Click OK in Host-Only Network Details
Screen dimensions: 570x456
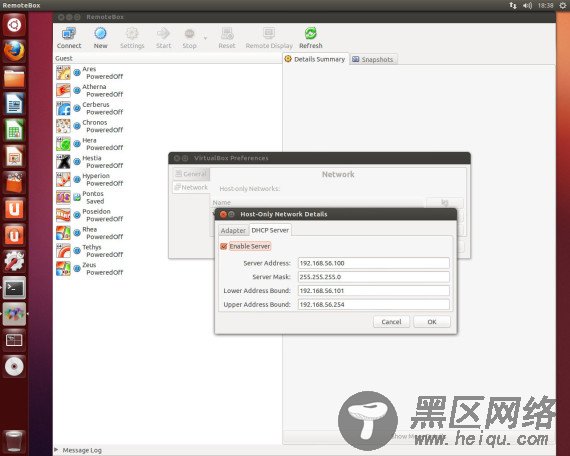(432, 322)
